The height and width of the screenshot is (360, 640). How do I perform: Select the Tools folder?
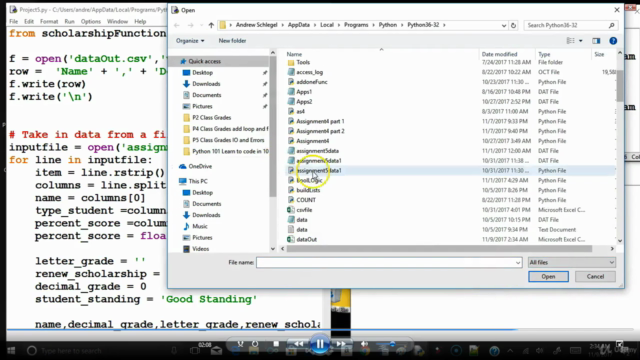pyautogui.click(x=303, y=62)
